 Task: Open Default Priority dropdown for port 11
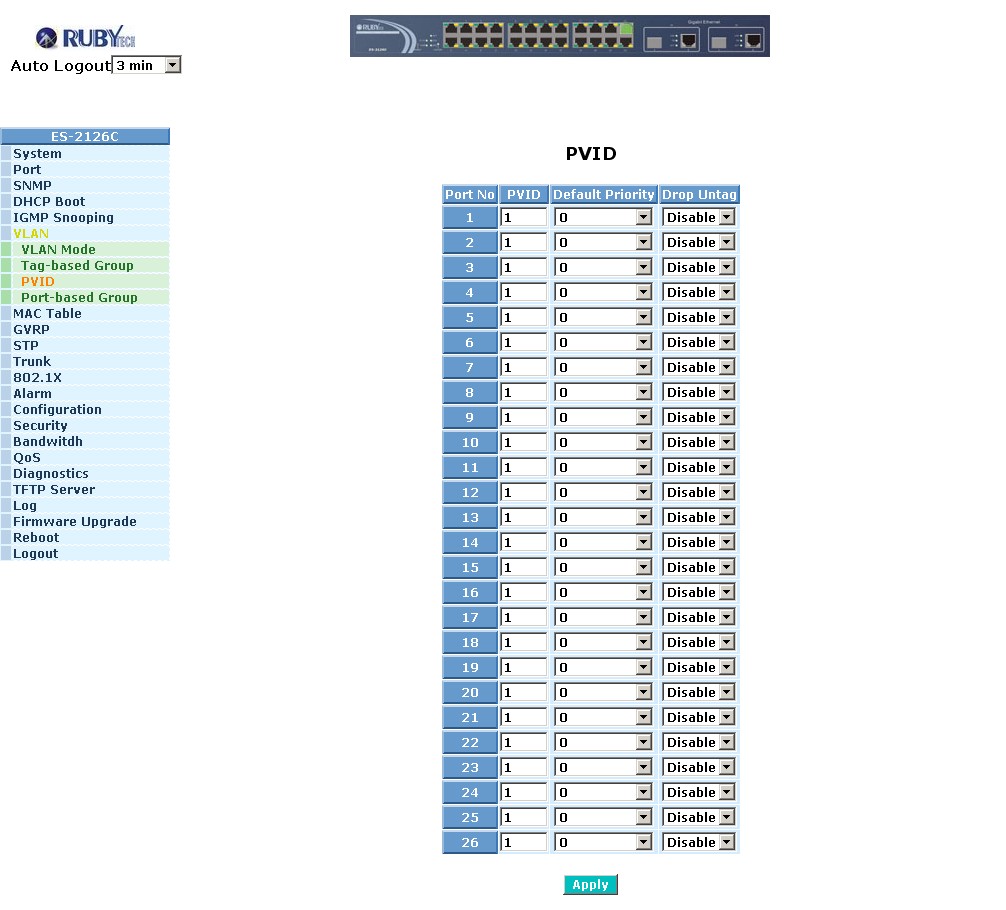603,468
